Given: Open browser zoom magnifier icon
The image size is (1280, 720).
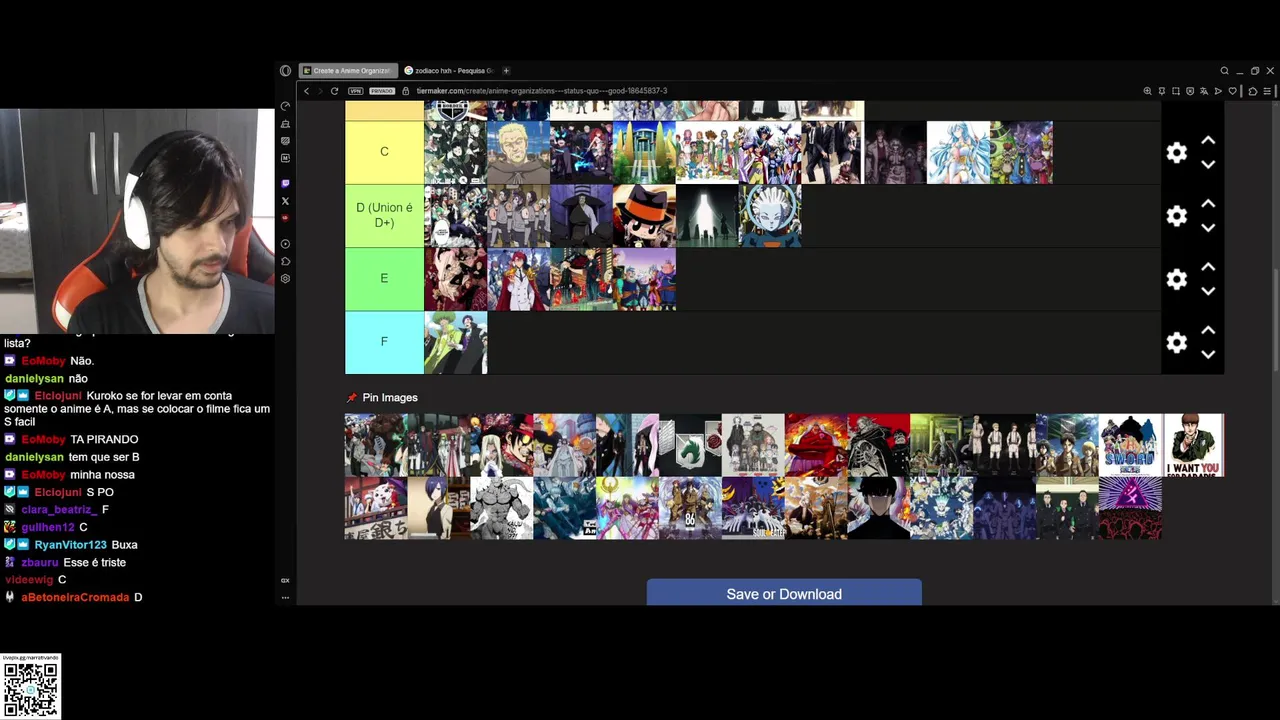Looking at the screenshot, I should pyautogui.click(x=1147, y=91).
